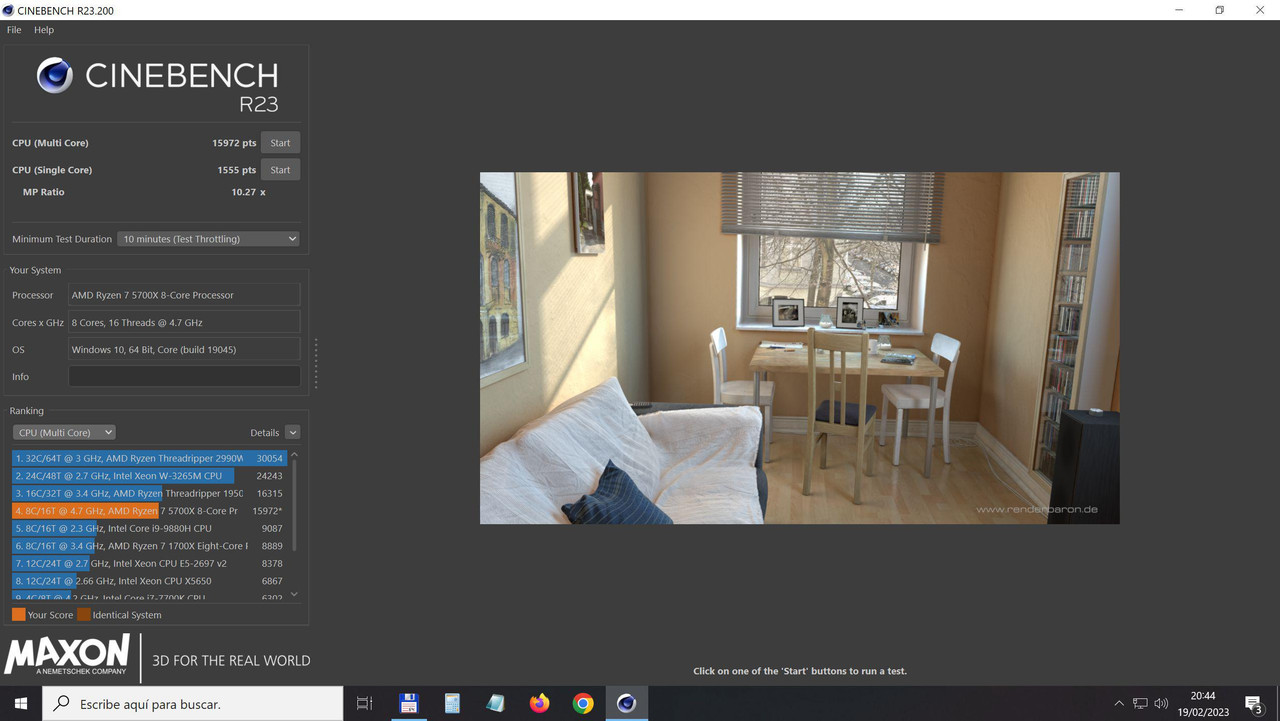The height and width of the screenshot is (721, 1280).
Task: Select the Intel Xeon W-3265M ranking row
Action: [149, 476]
